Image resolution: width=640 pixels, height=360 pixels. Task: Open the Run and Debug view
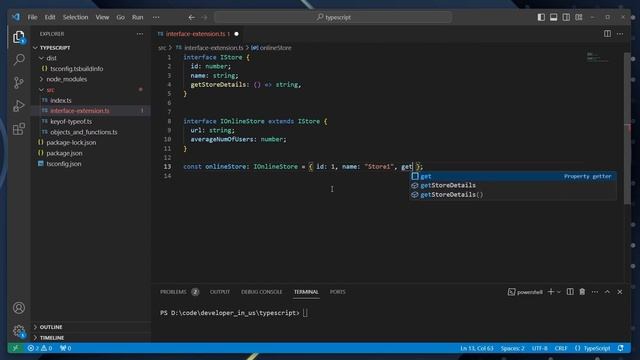[19, 106]
